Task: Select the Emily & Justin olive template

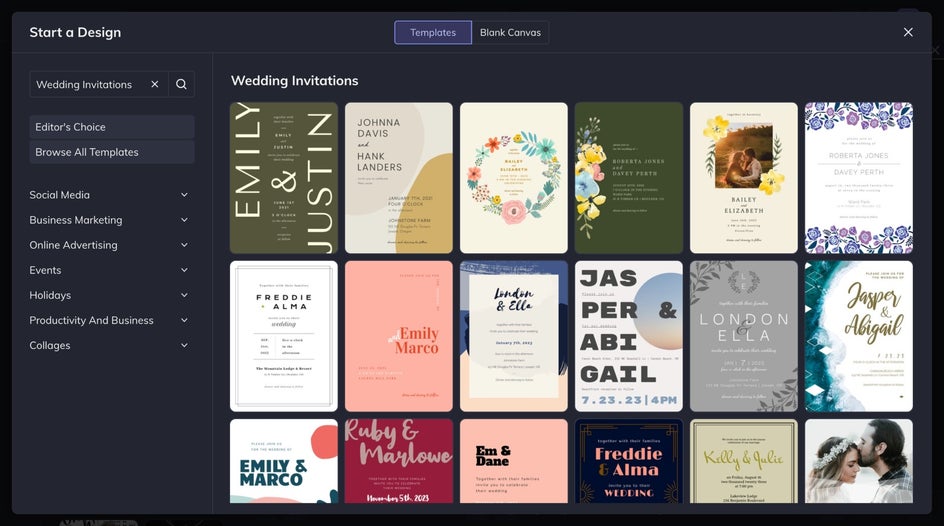Action: (284, 178)
